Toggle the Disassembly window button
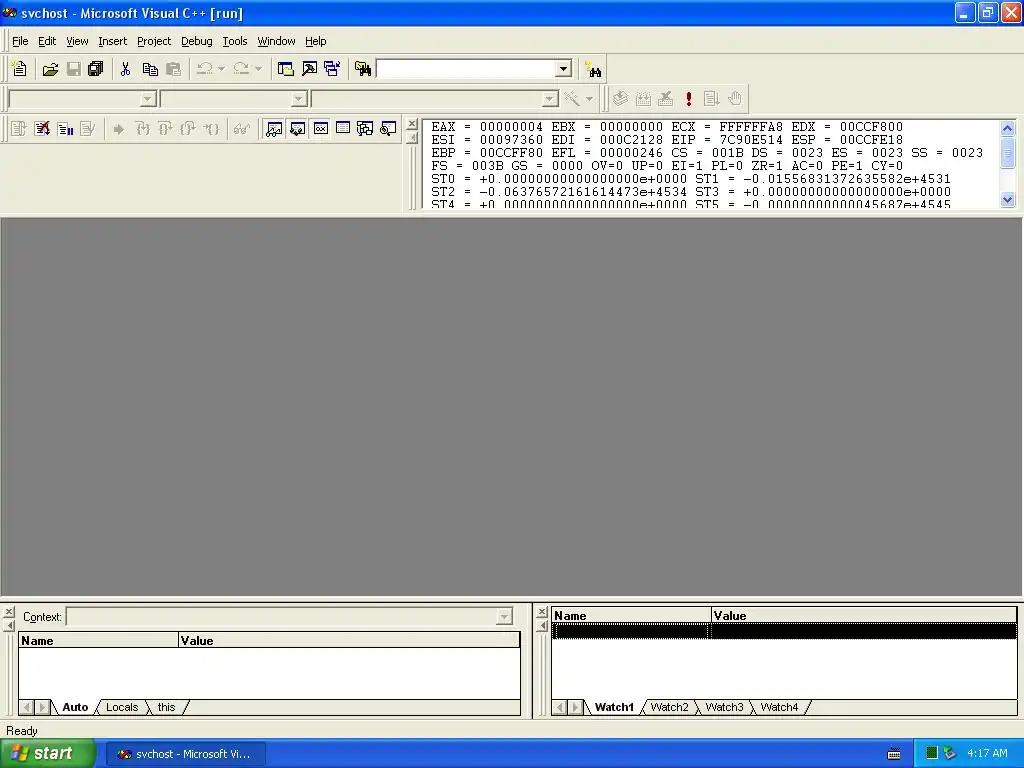 [389, 129]
